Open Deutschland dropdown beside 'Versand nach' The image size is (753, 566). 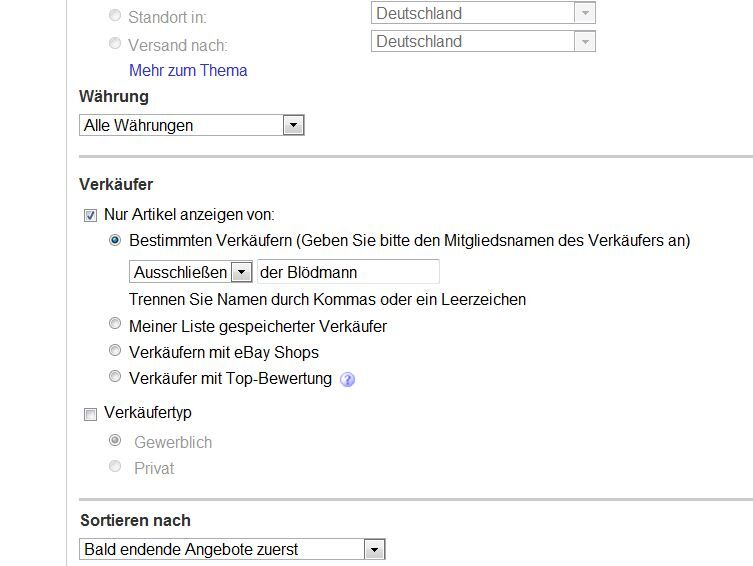coord(483,41)
